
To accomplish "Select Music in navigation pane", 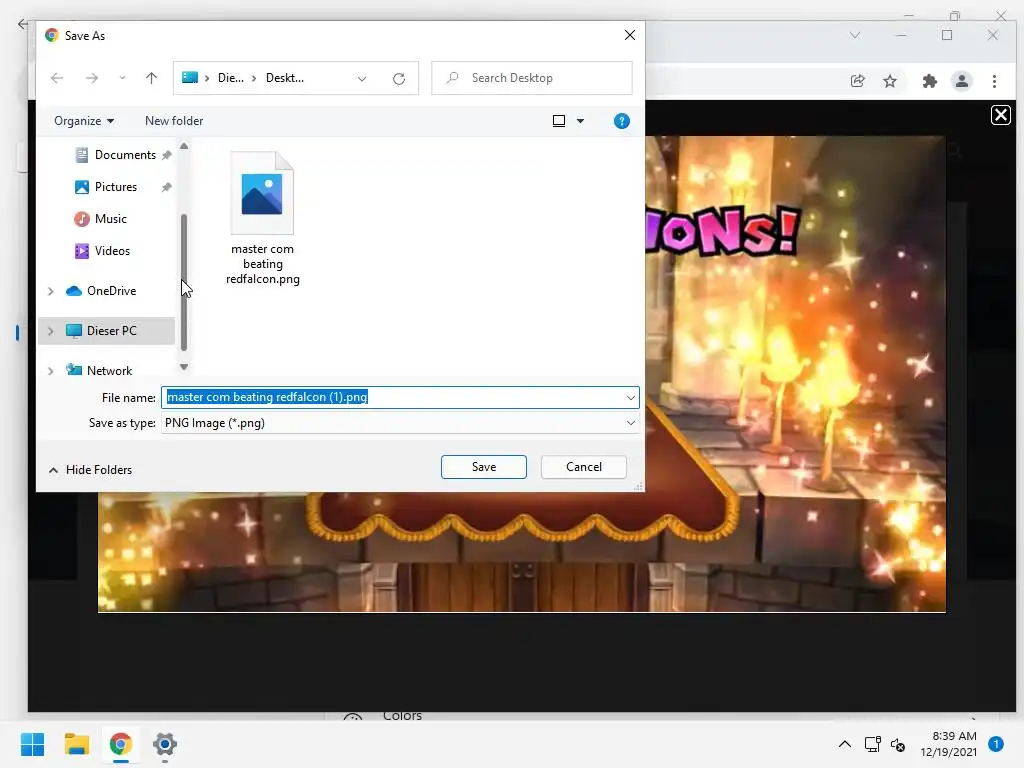I will pyautogui.click(x=101, y=219).
